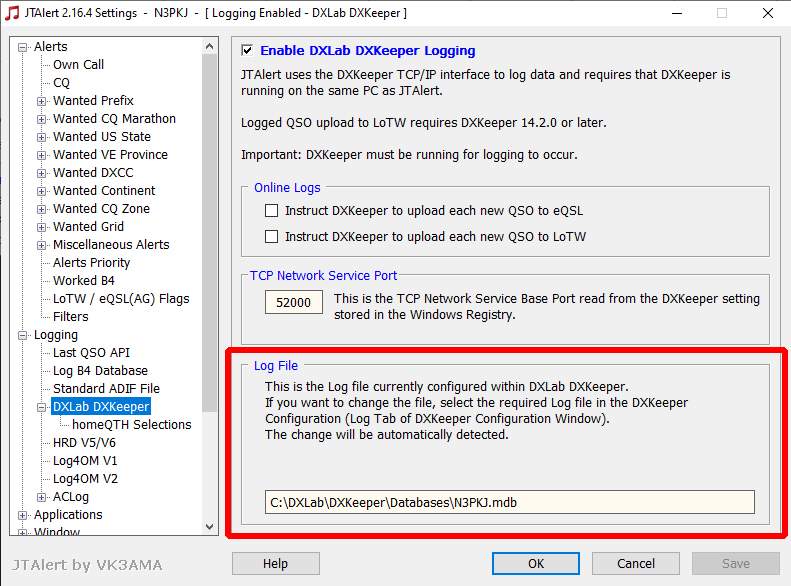This screenshot has width=791, height=586.
Task: Select Standard ADIF File in tree
Action: click(x=106, y=389)
